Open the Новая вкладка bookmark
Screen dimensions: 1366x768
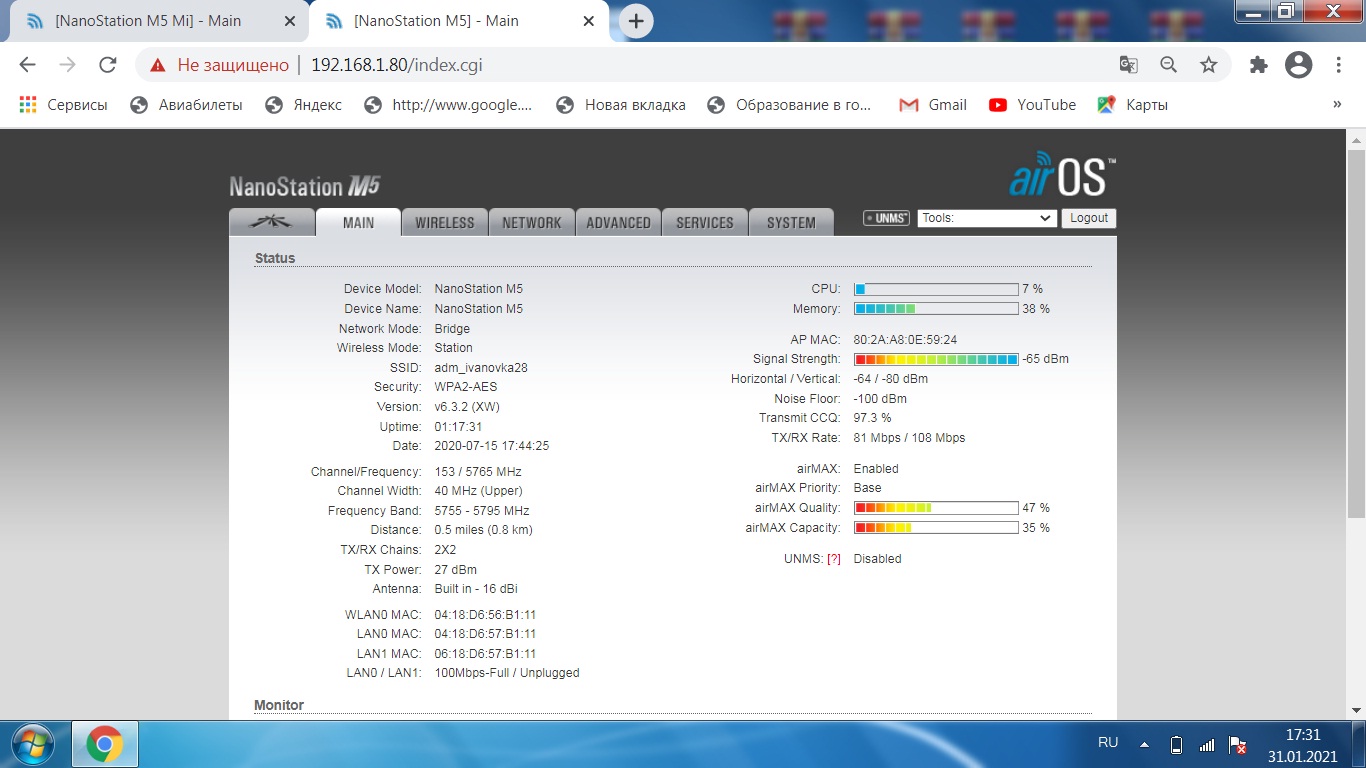620,105
